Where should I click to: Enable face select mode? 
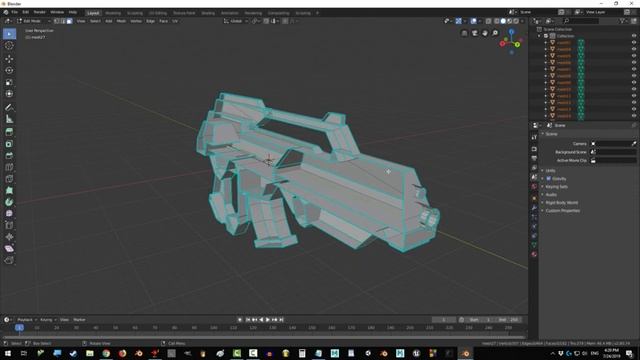click(x=69, y=21)
